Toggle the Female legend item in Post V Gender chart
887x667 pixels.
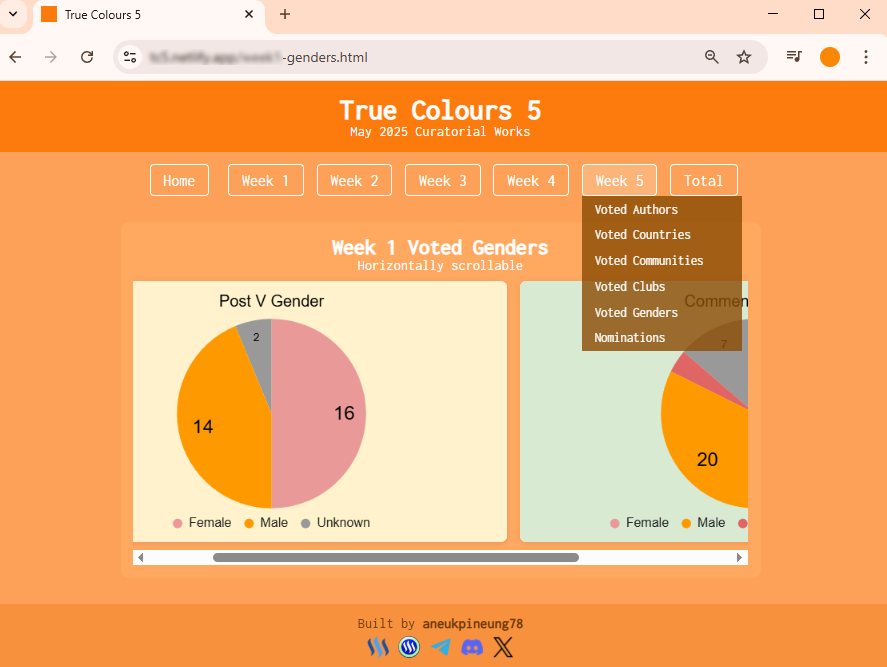(x=202, y=523)
